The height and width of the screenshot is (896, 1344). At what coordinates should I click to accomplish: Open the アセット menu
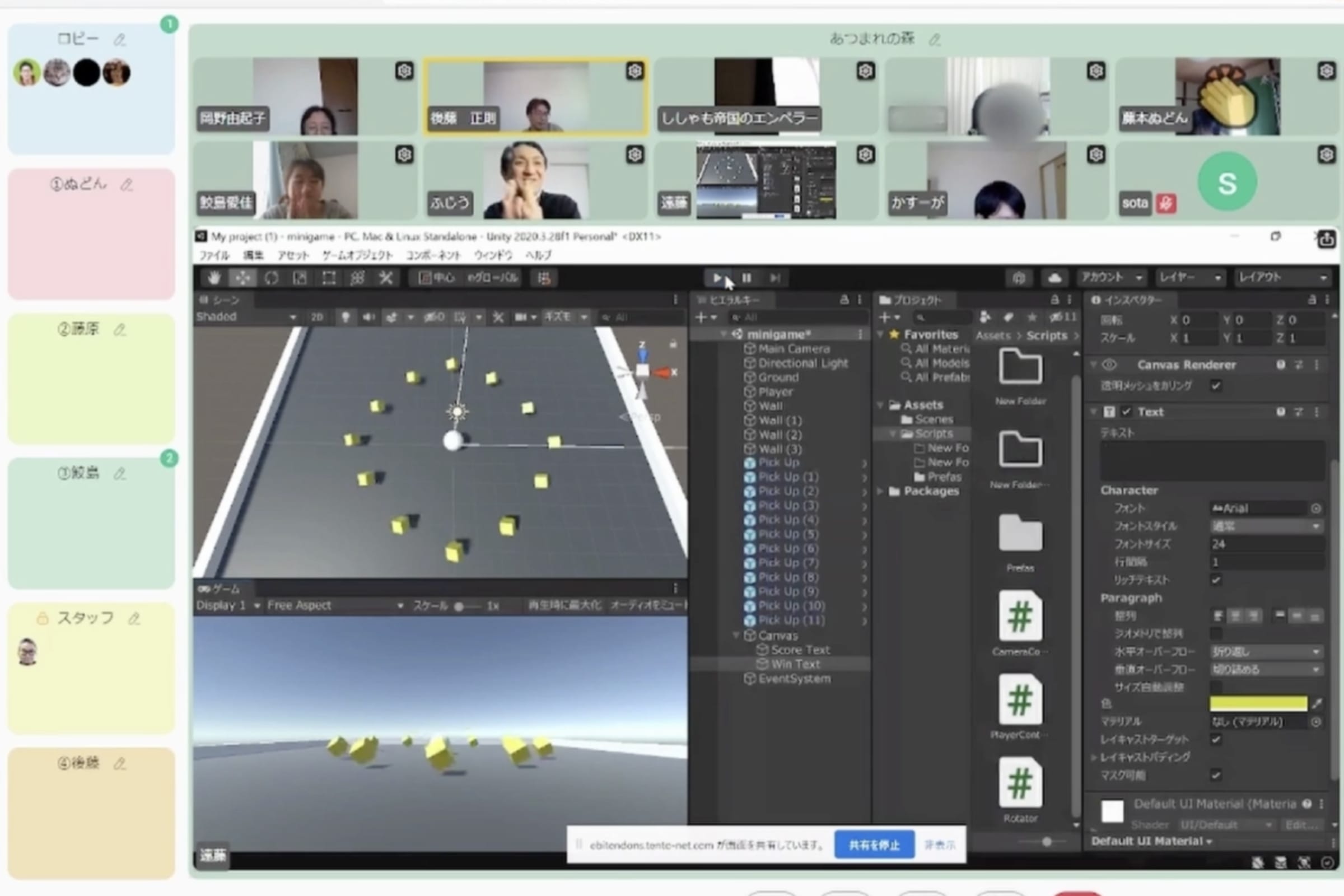tap(292, 255)
